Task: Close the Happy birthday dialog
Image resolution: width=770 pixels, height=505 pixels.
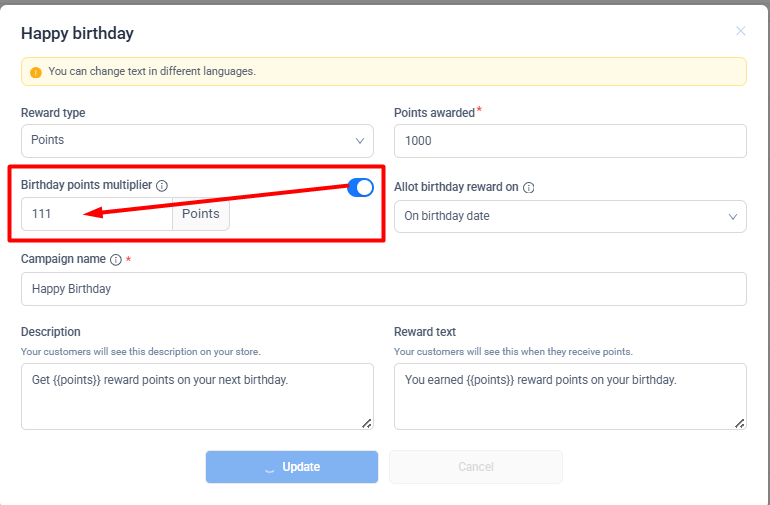Action: coord(741,31)
